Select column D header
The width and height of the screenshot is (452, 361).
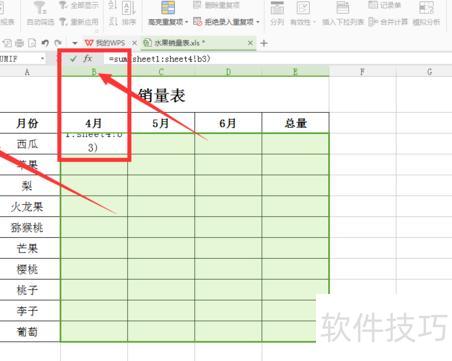pyautogui.click(x=228, y=72)
